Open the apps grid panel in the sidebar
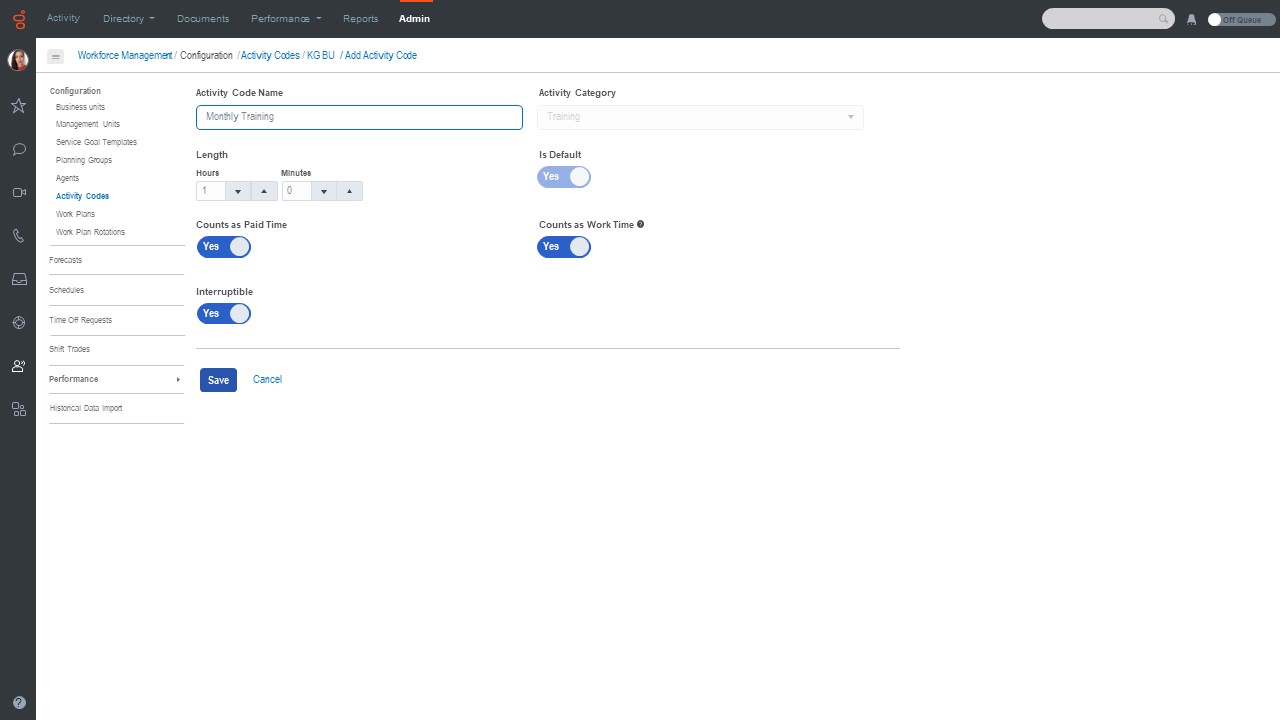The image size is (1280, 720). coord(18,409)
